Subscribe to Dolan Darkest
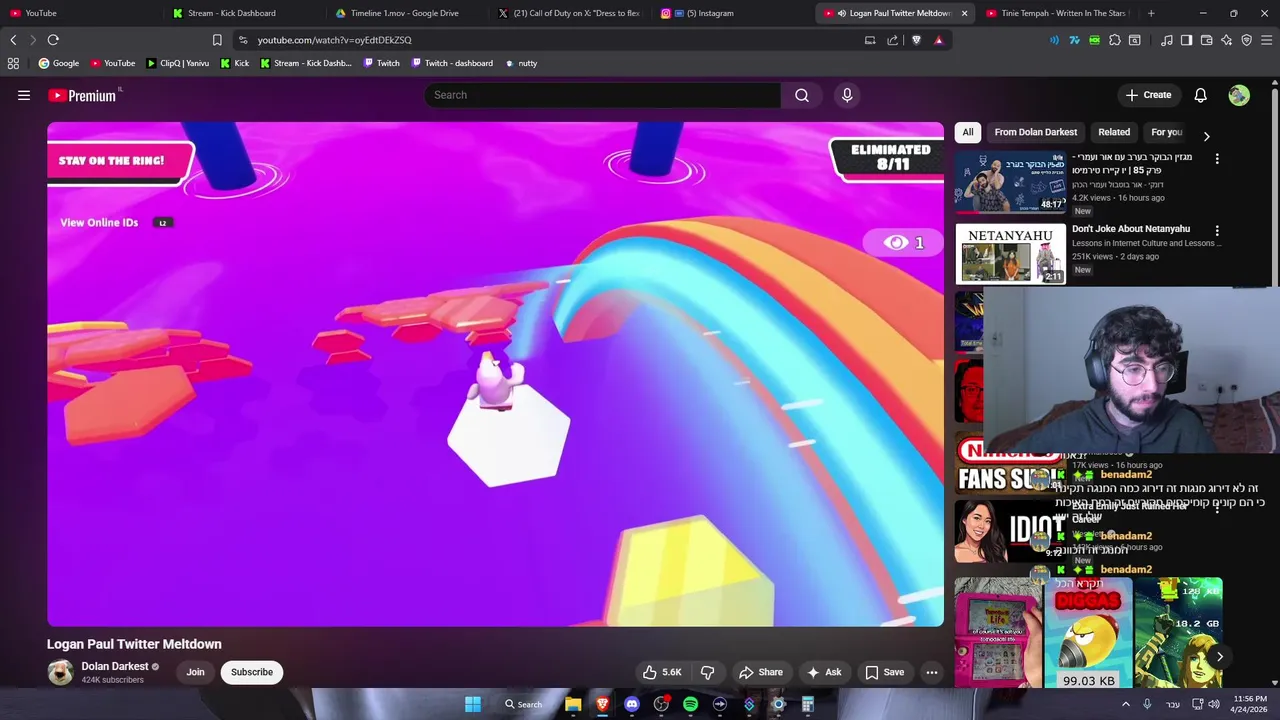The image size is (1280, 720). point(252,672)
